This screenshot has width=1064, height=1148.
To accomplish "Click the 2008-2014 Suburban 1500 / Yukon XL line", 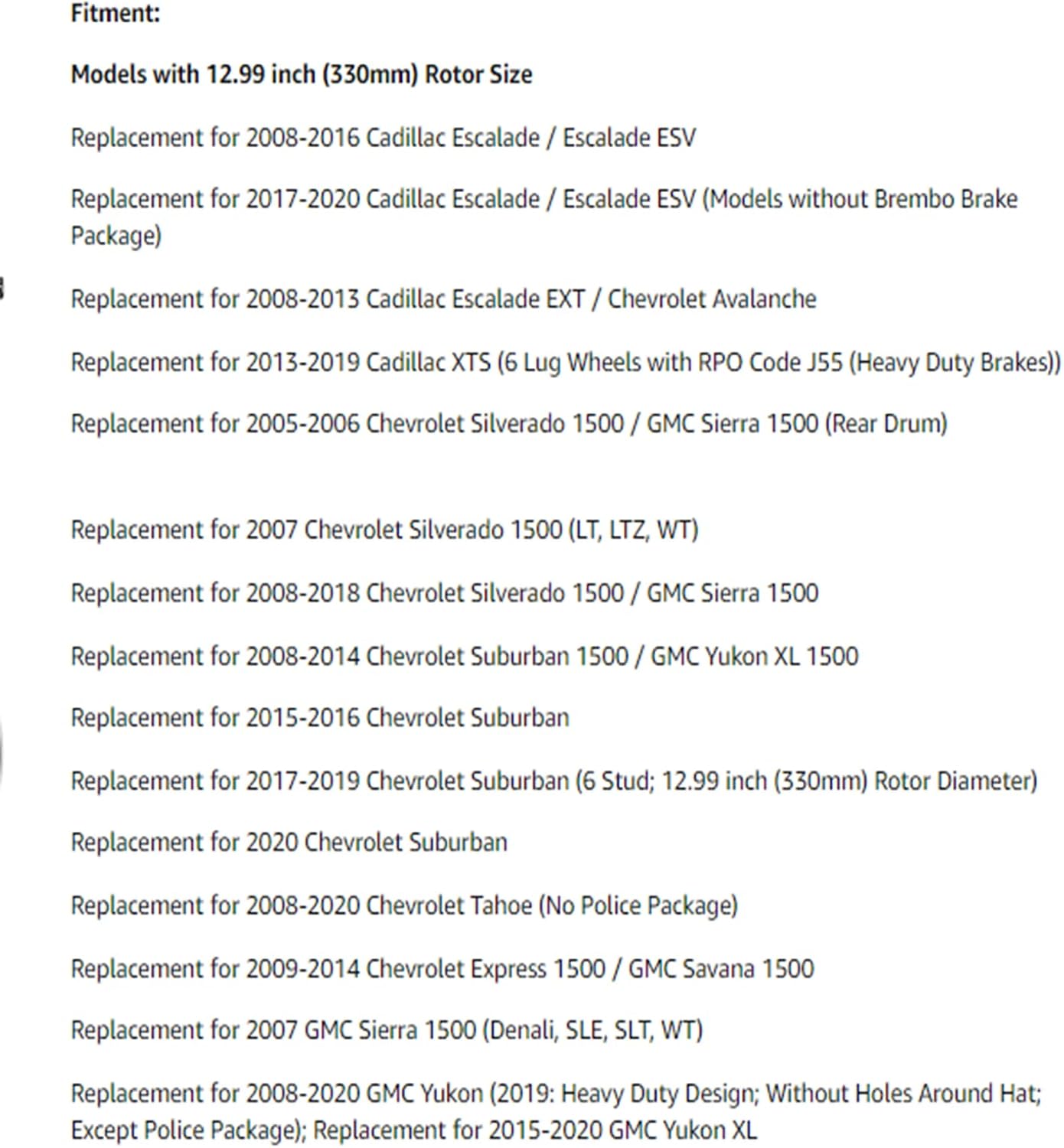I will pyautogui.click(x=465, y=657).
